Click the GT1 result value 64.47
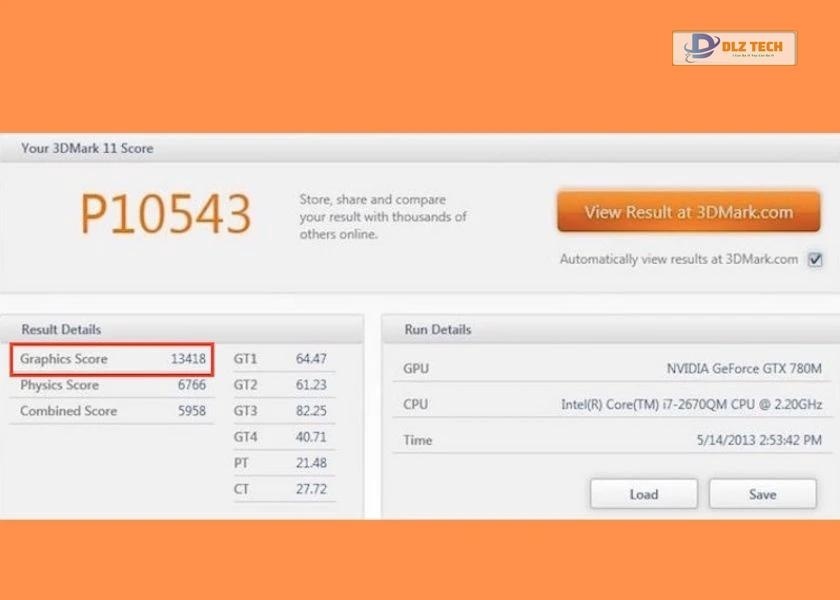 click(x=311, y=359)
